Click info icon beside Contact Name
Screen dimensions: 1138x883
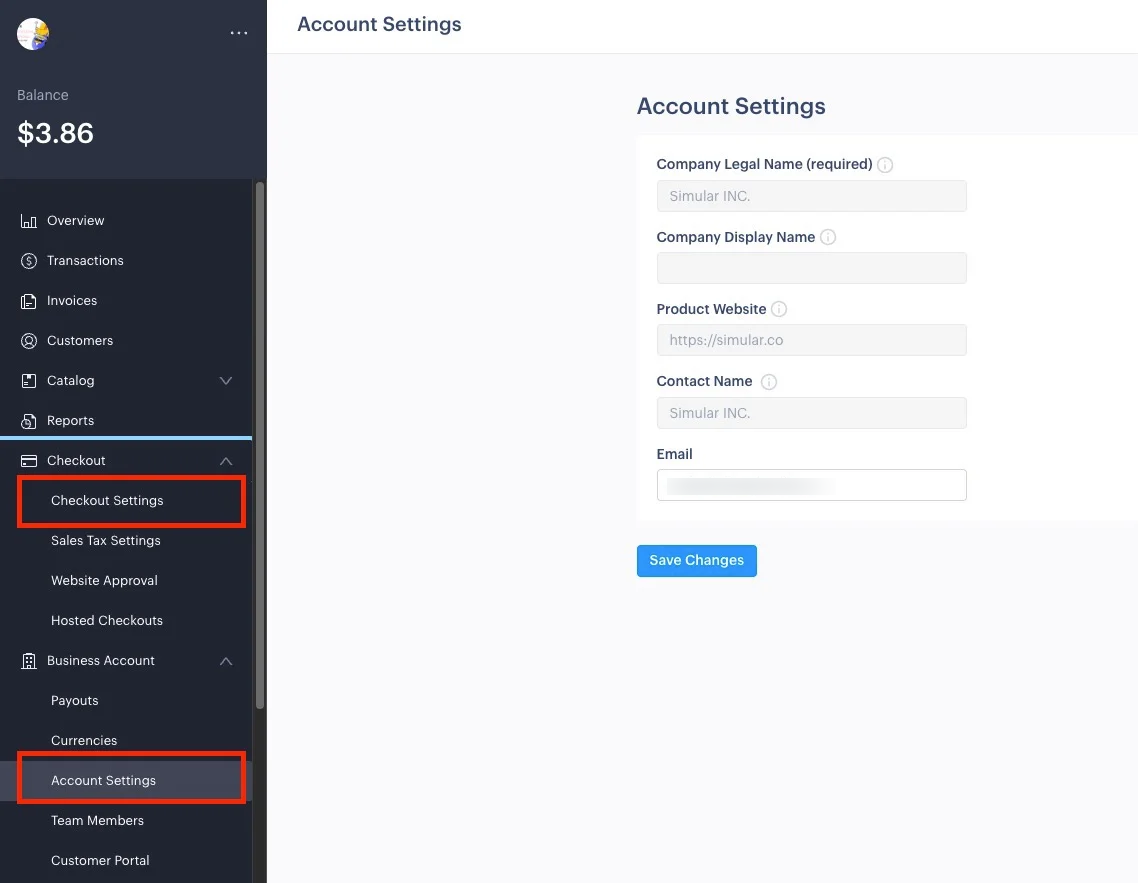coord(769,382)
